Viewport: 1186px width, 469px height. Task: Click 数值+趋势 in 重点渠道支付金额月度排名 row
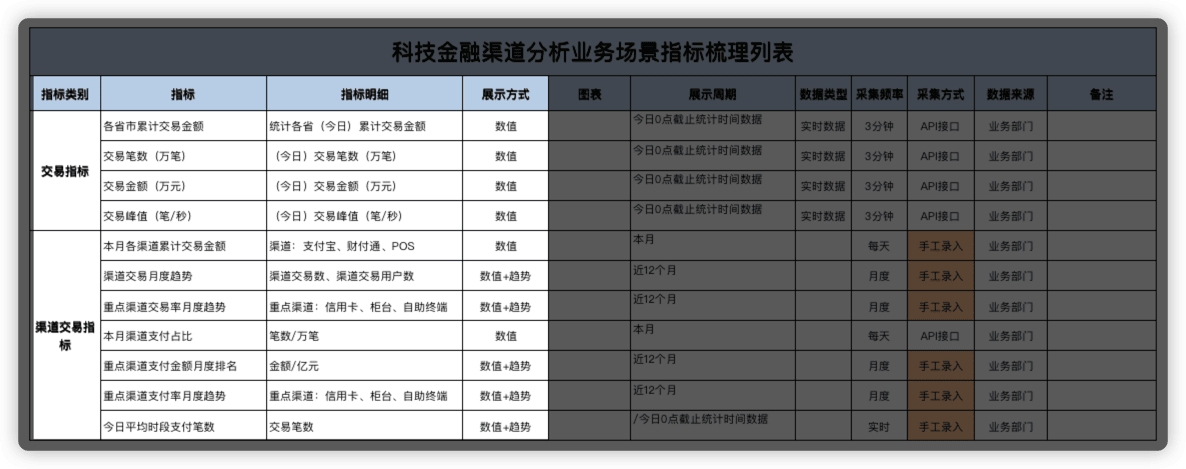(505, 365)
